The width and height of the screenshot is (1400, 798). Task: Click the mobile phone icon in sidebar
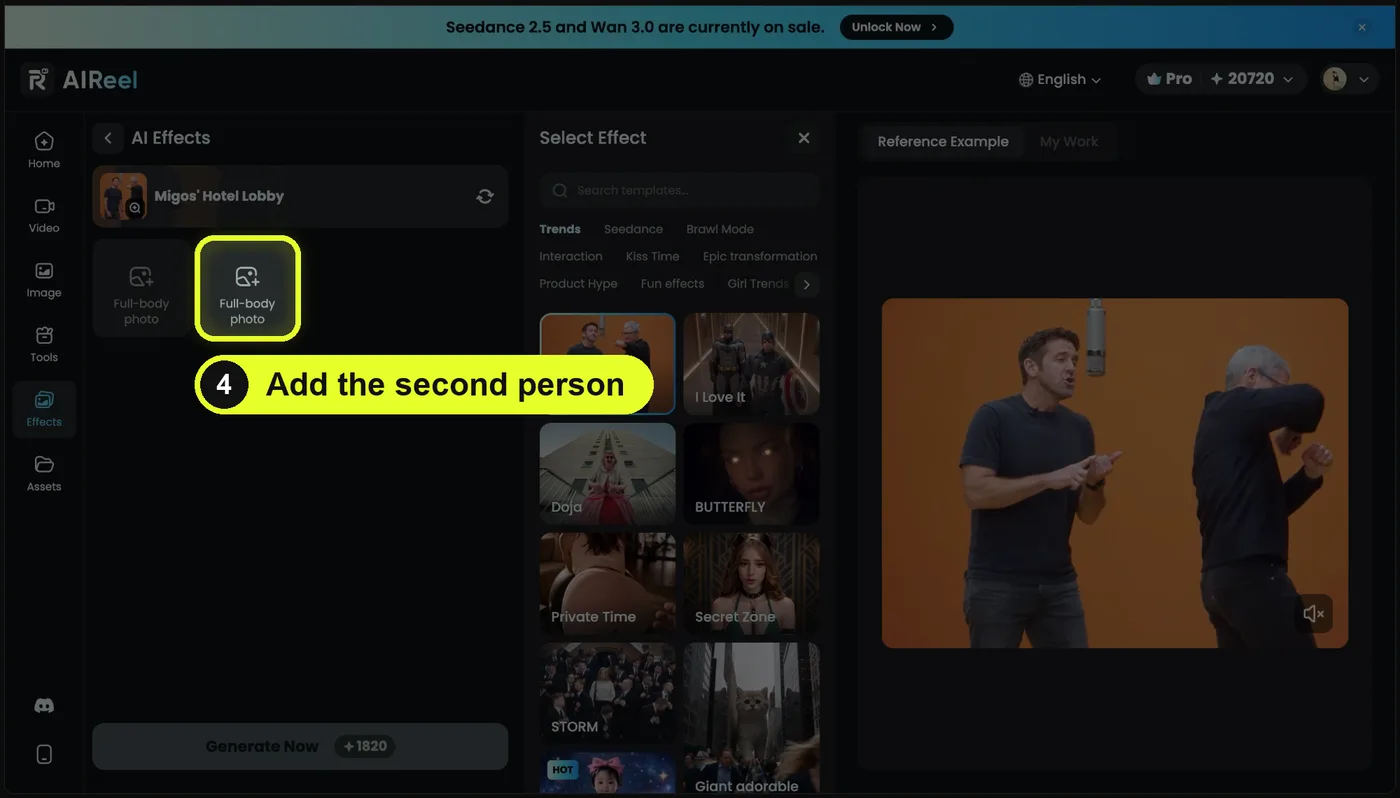pos(44,754)
